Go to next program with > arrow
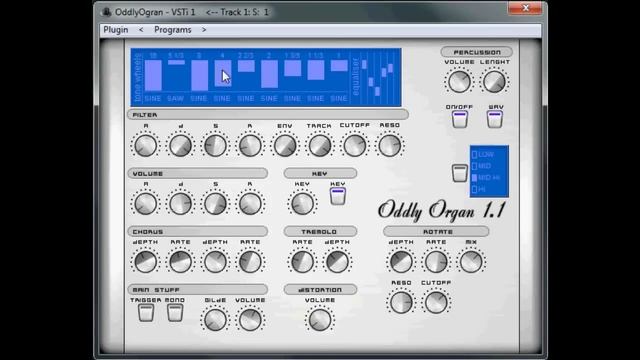This screenshot has height=360, width=640. pyautogui.click(x=204, y=30)
